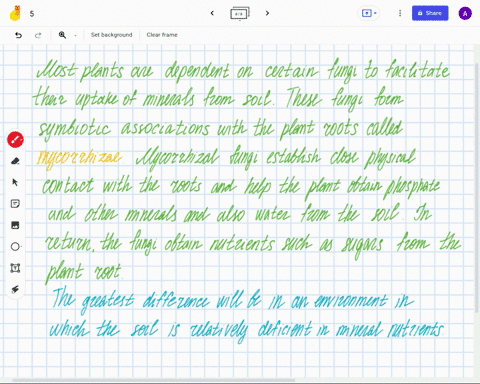Click the jam title "5"
Screen dimensions: 480x384
32,14
